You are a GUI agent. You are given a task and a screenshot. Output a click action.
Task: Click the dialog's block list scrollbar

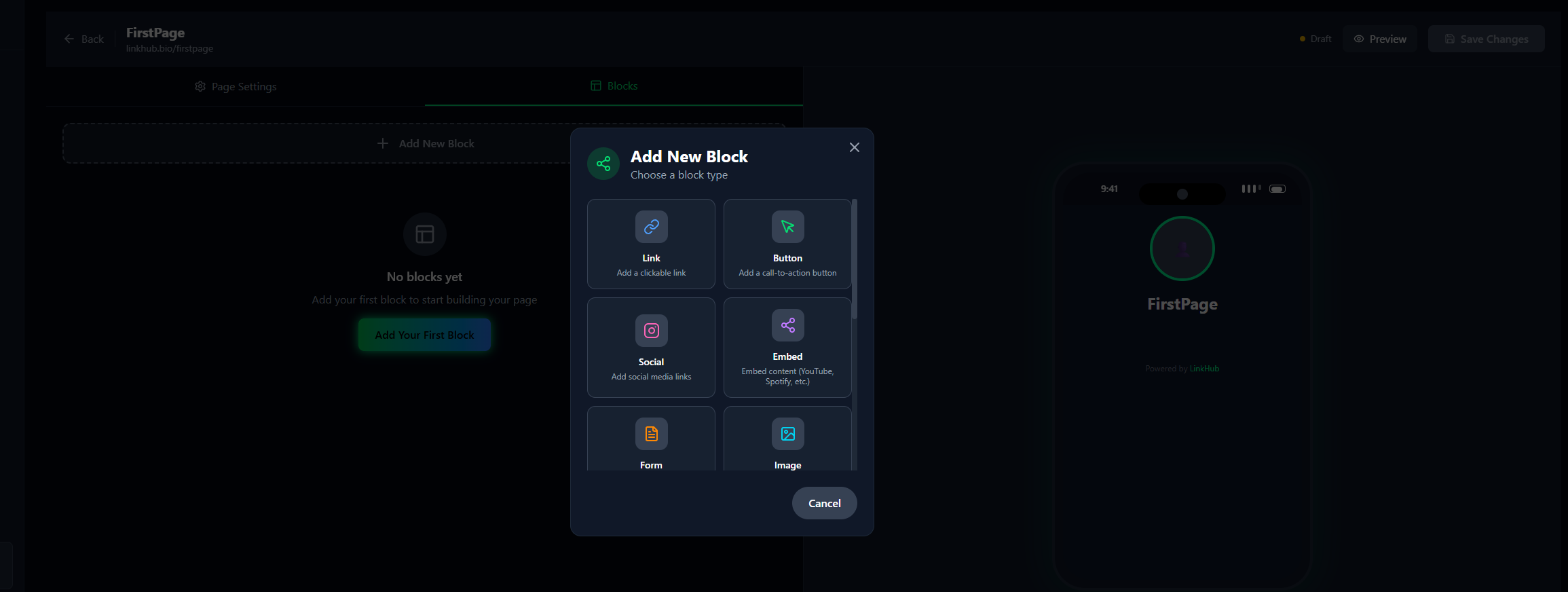pyautogui.click(x=855, y=258)
